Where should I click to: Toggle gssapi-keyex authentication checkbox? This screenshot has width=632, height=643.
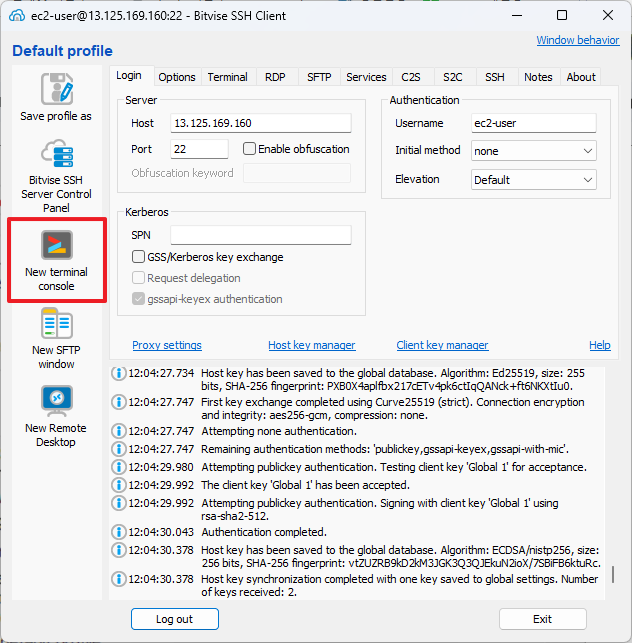click(138, 299)
